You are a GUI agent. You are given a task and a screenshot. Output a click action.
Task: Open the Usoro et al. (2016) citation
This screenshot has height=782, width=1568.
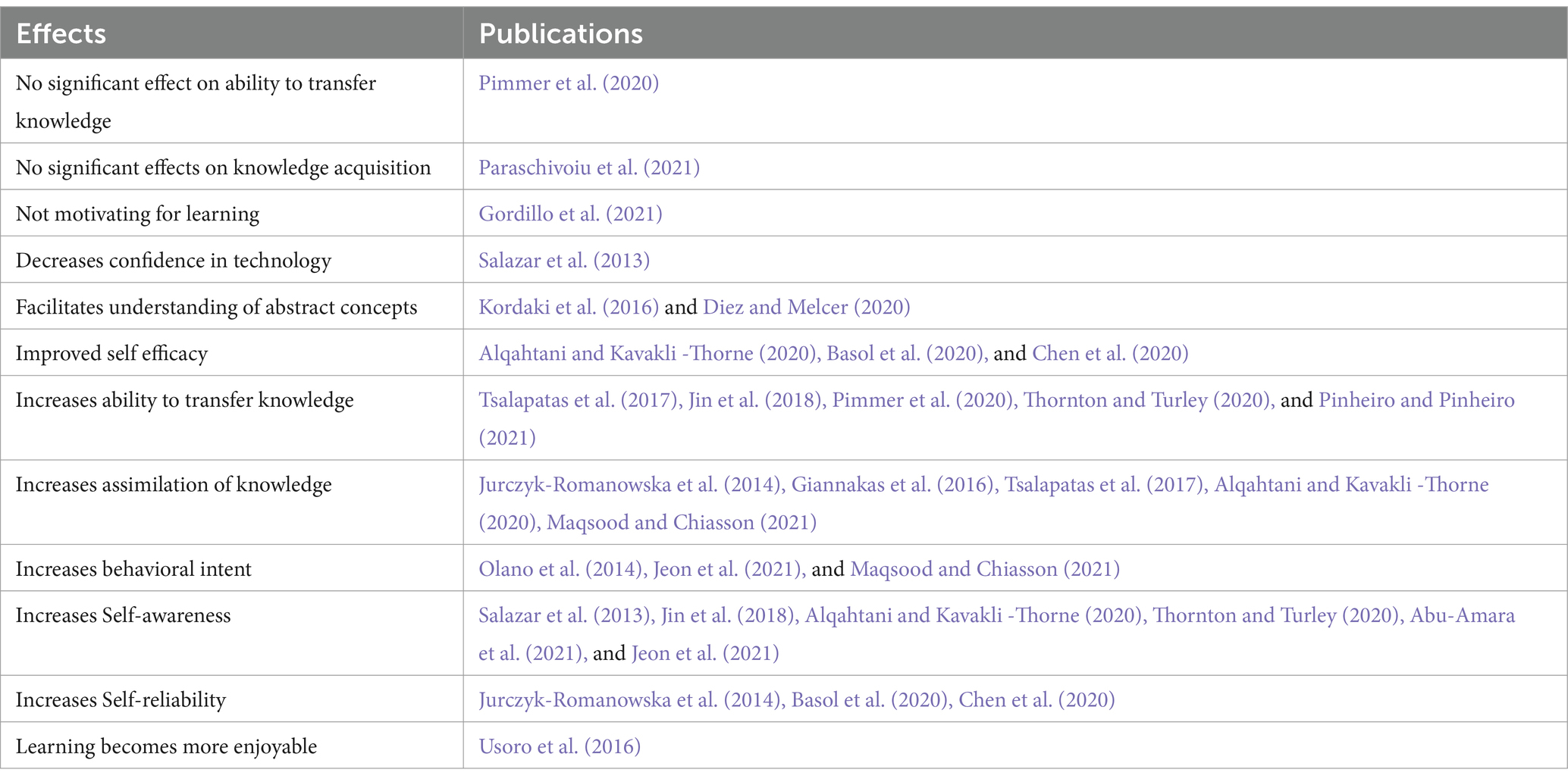[x=560, y=747]
